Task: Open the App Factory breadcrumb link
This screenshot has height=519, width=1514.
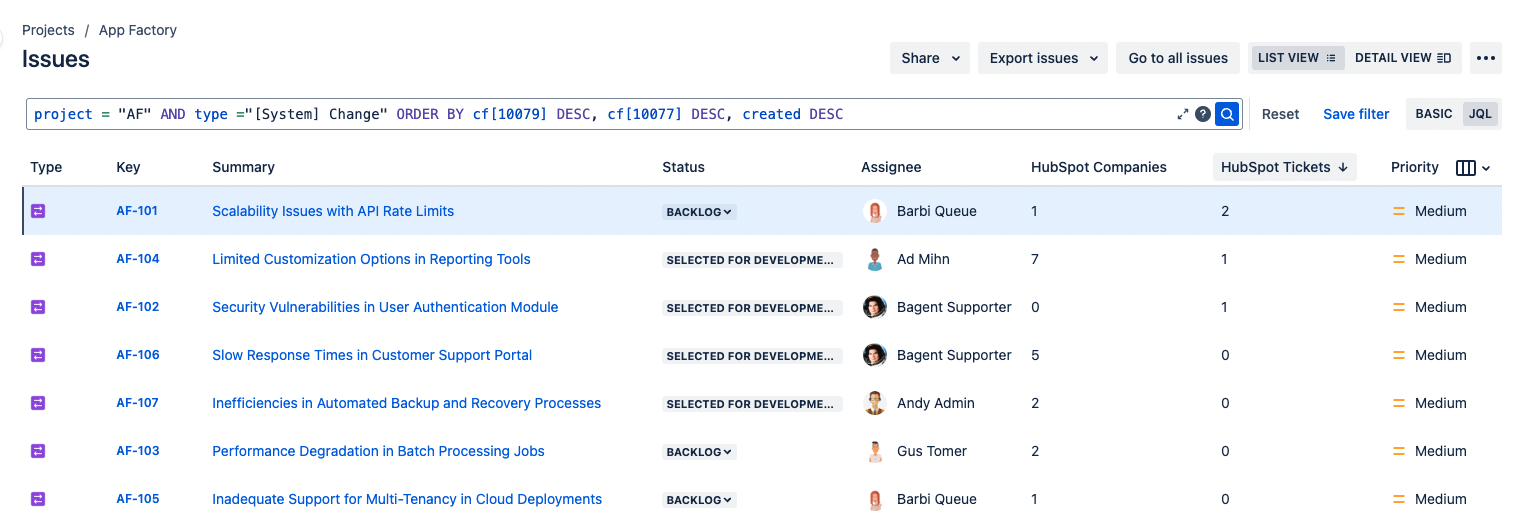Action: (138, 30)
